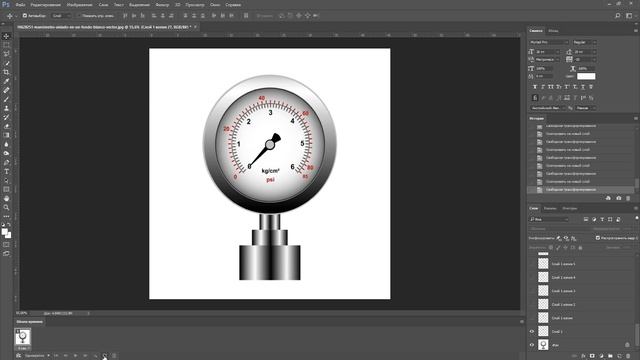The height and width of the screenshot is (360, 640).
Task: Open the leading dropdown
Action: click(594, 52)
